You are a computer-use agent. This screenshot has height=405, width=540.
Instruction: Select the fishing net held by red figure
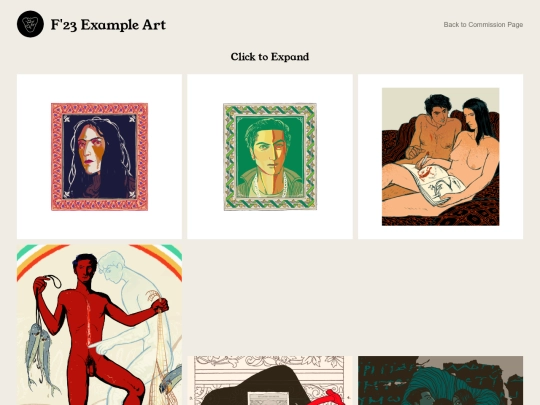159,348
